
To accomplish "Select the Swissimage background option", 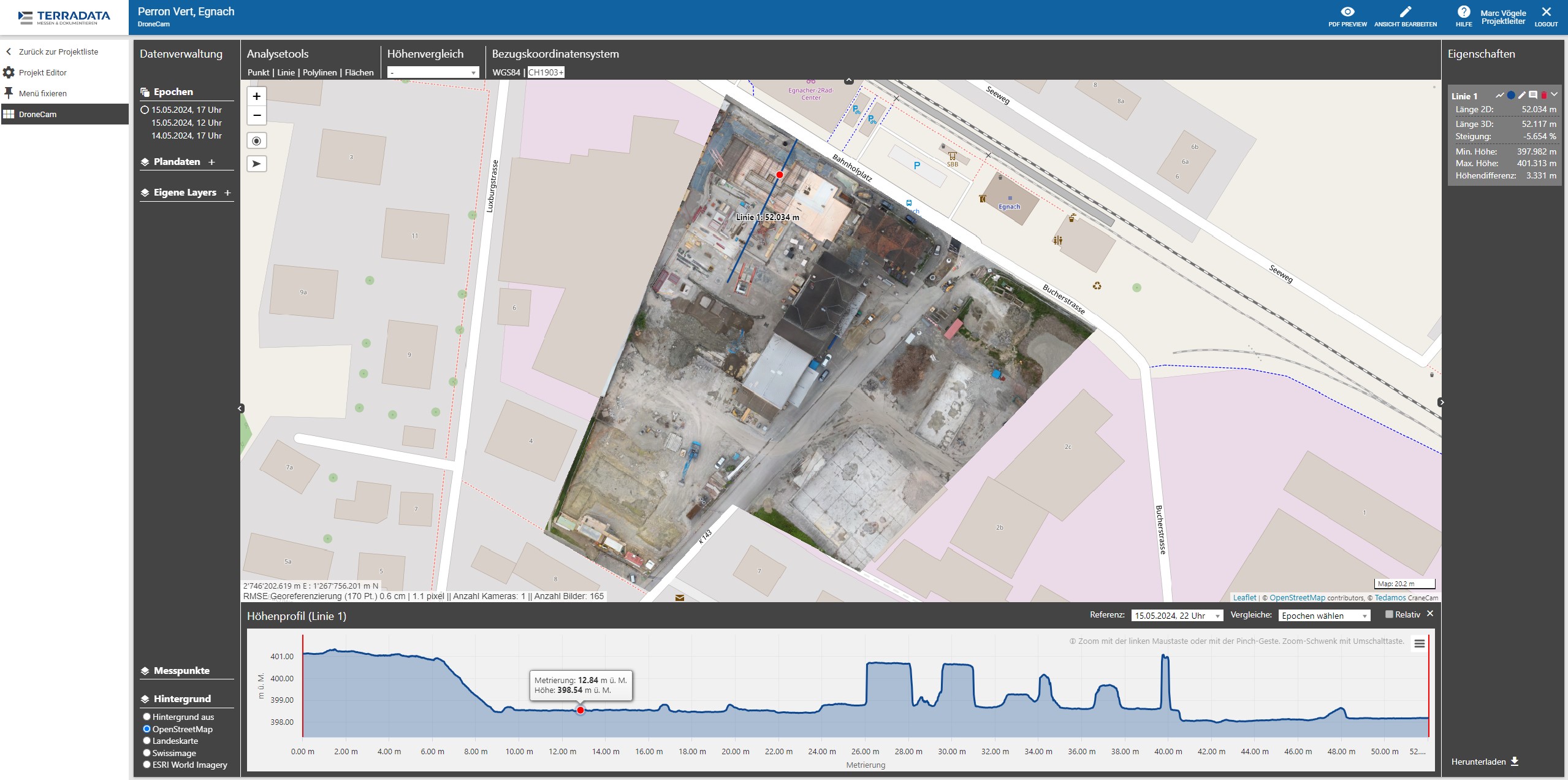I will click(147, 753).
